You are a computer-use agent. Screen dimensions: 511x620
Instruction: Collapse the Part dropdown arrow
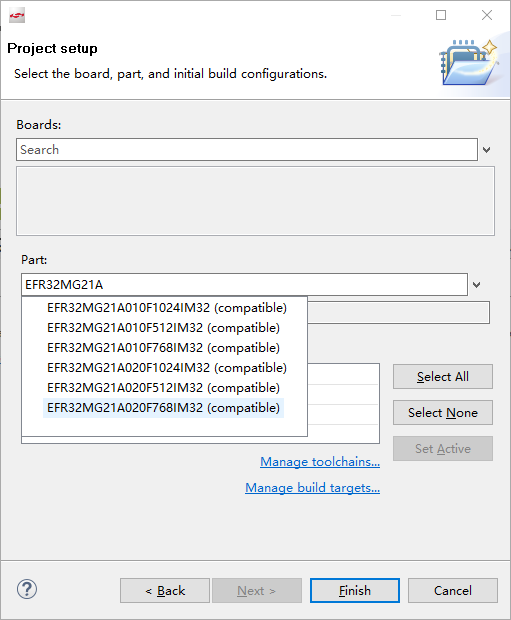coord(477,285)
